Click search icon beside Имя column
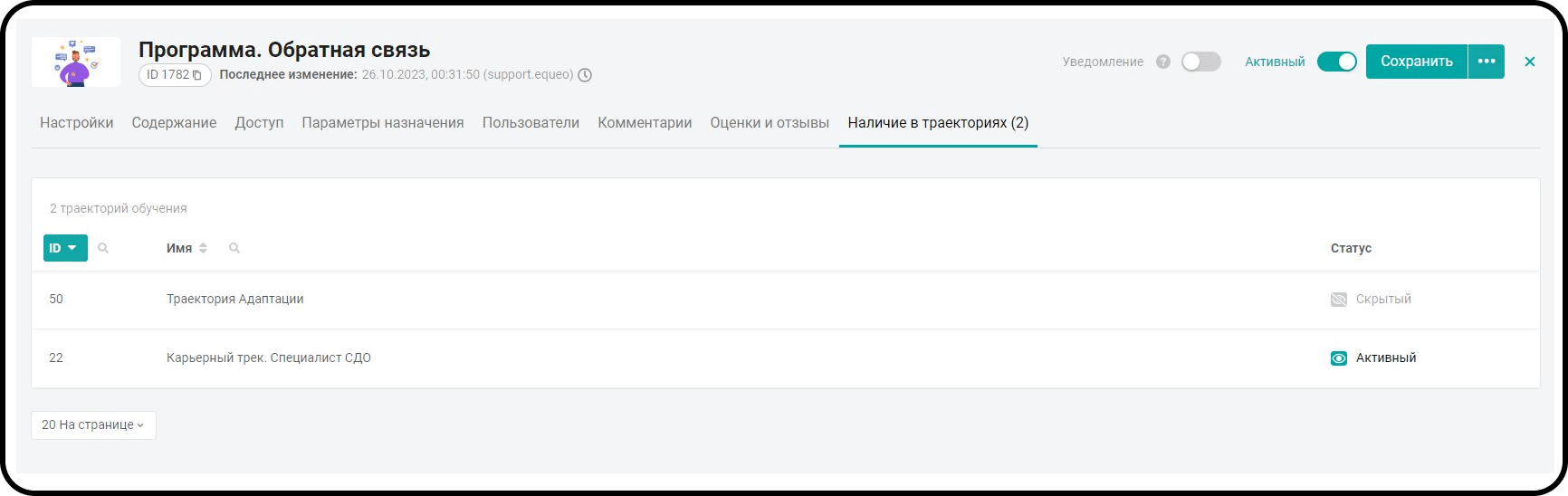Viewport: 1568px width, 496px height. (x=234, y=248)
